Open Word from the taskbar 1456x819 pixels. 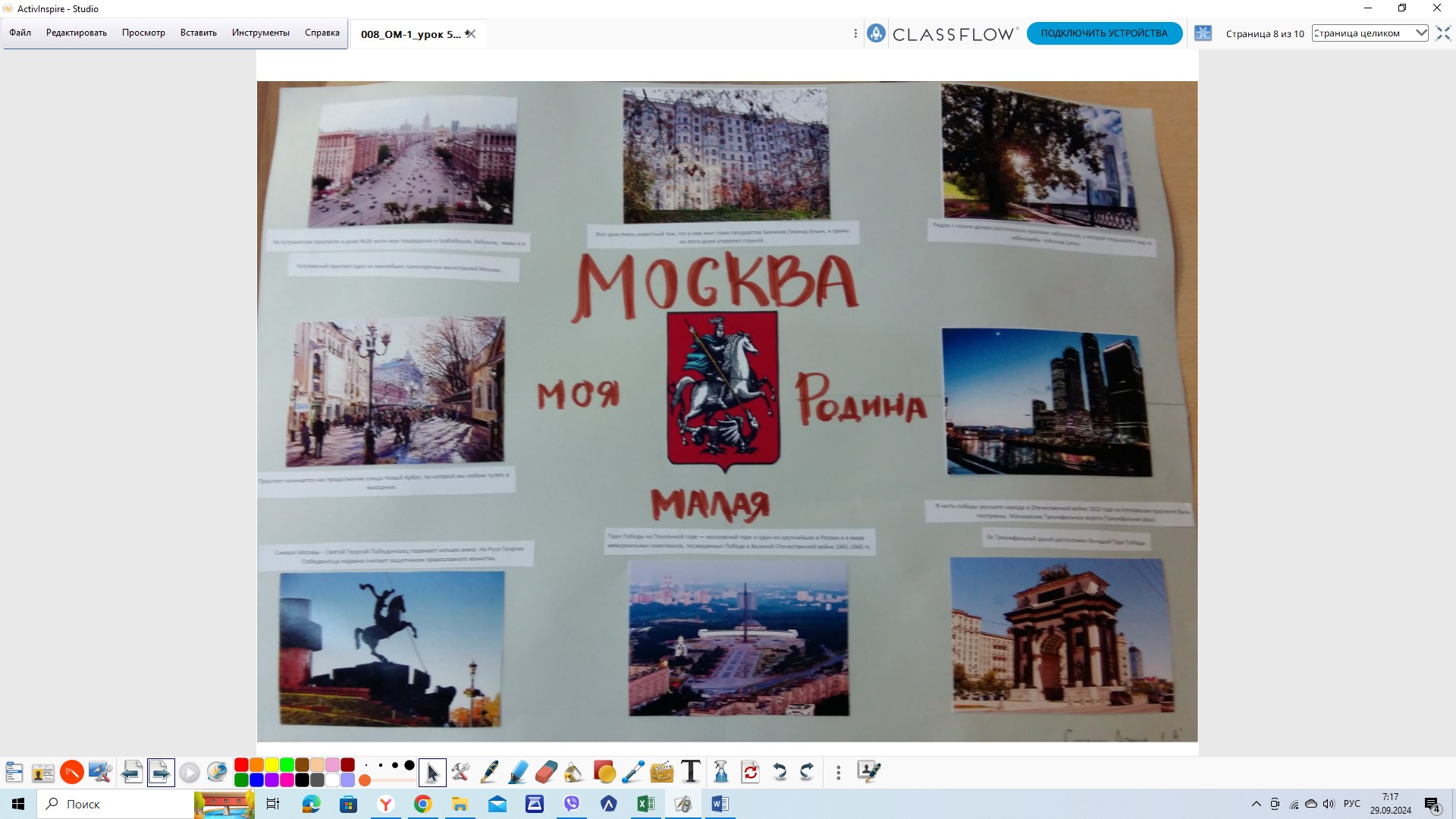point(720,804)
